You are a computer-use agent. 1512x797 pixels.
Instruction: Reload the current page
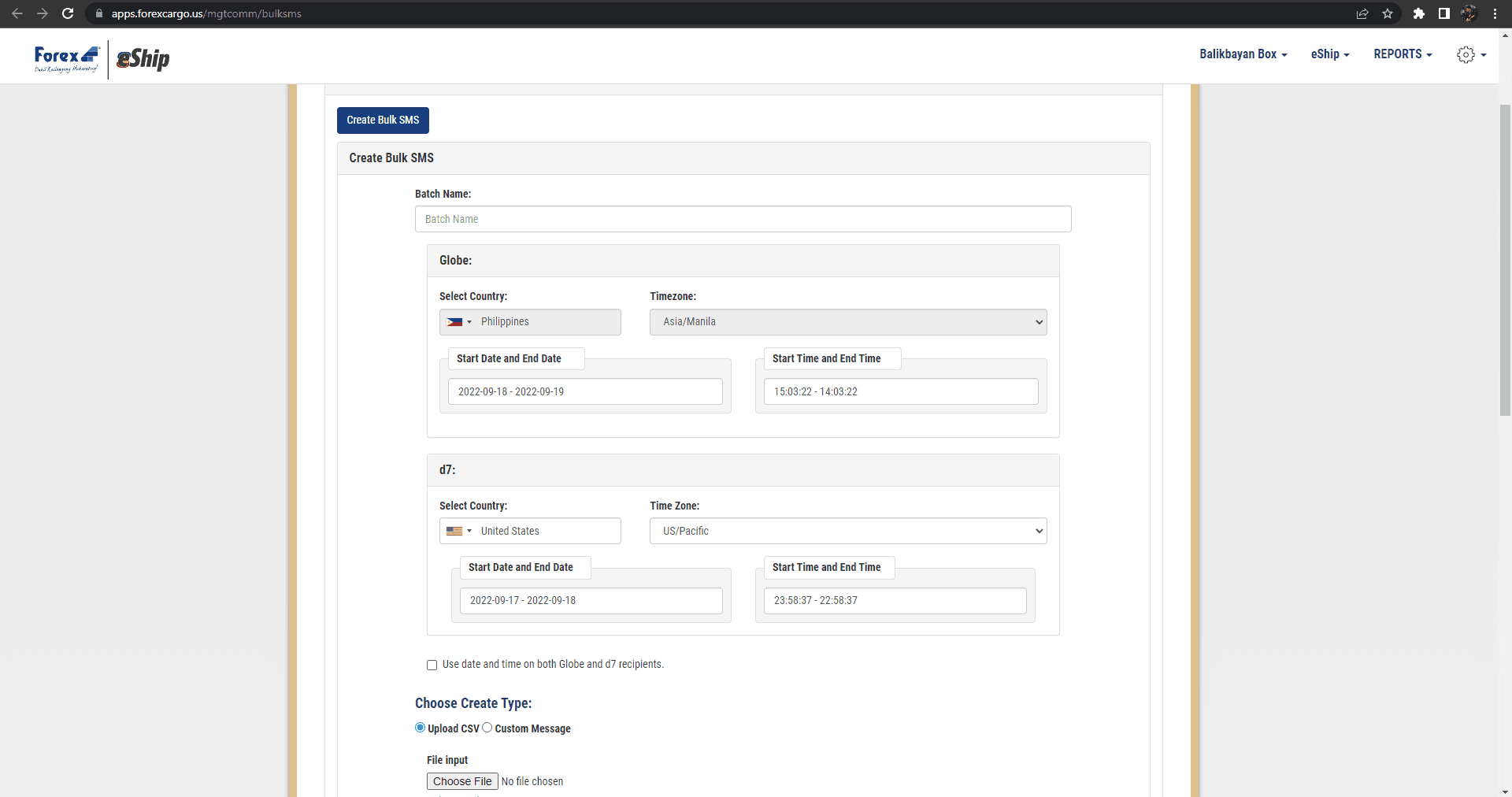[68, 13]
